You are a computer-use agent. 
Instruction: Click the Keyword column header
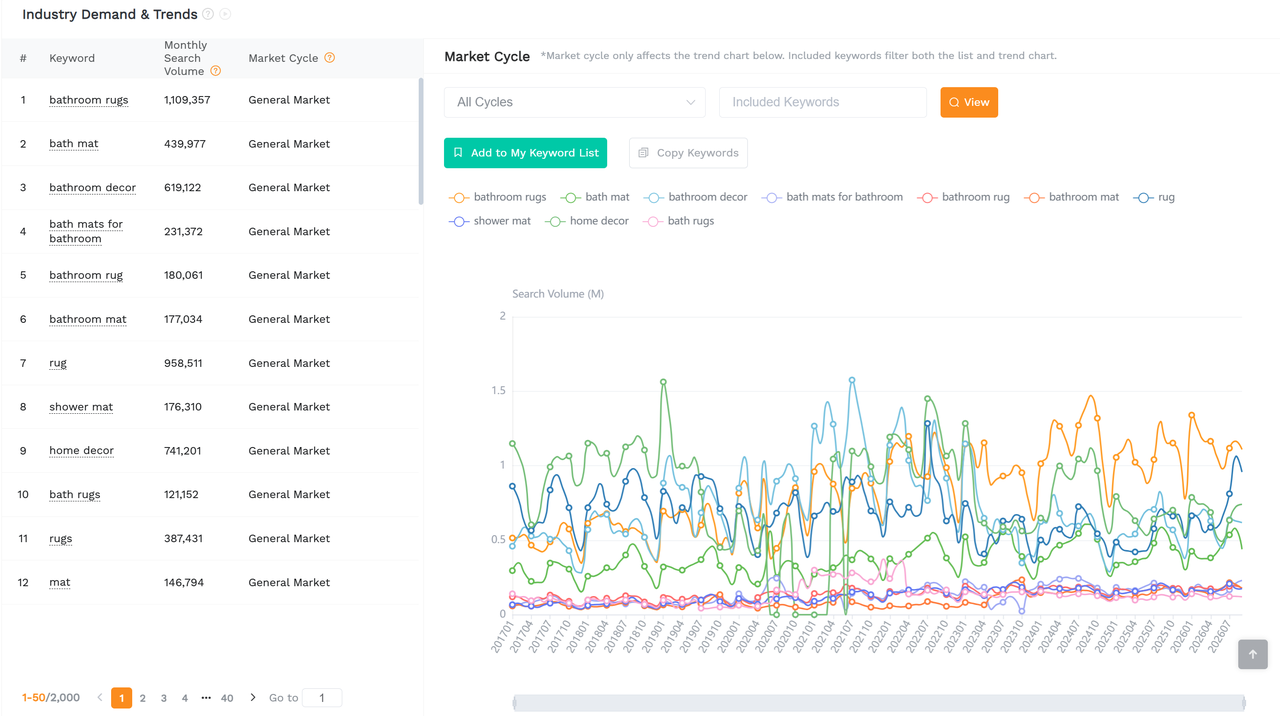(72, 58)
